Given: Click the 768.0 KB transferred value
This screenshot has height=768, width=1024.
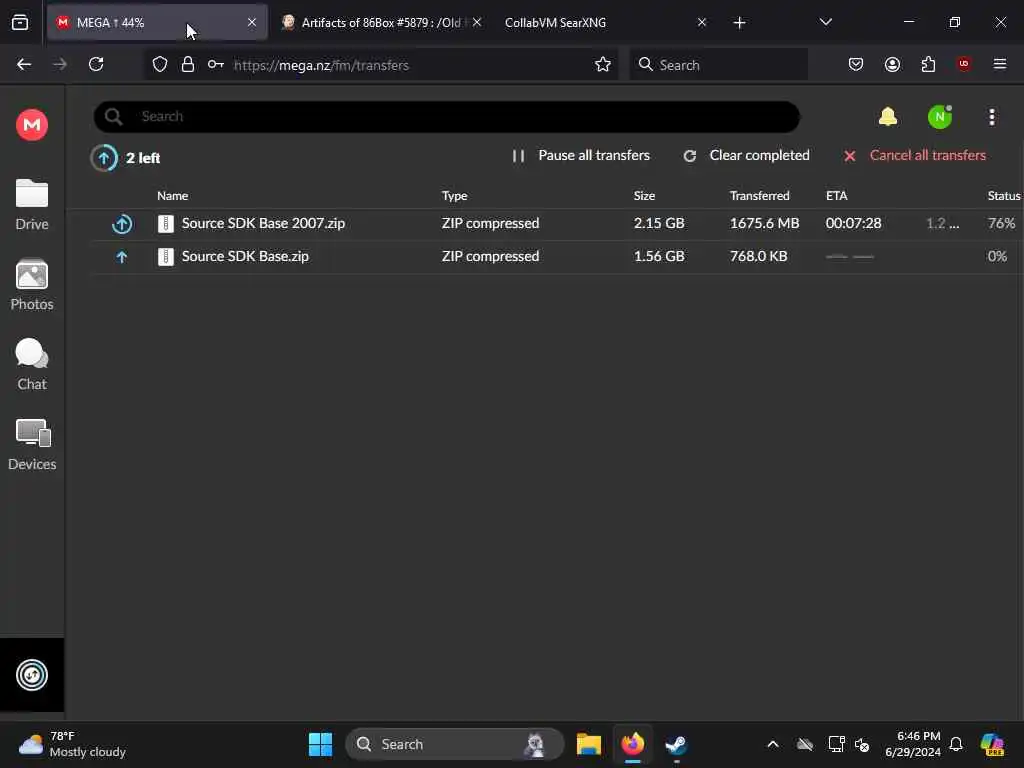Looking at the screenshot, I should tap(758, 256).
